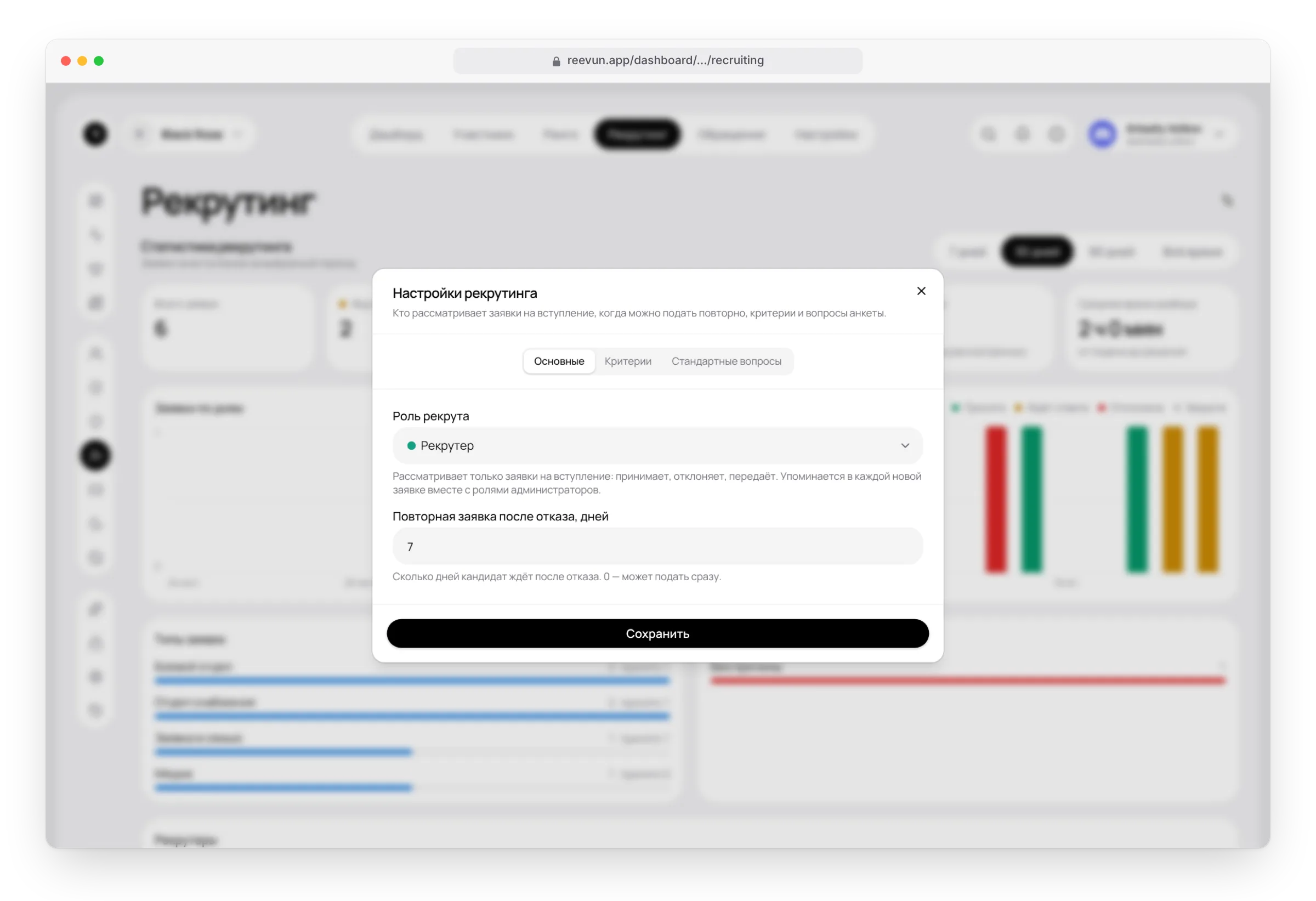Close the Настройки рекрутинга dialog with X
Screen dimensions: 1316x901
coord(921,291)
